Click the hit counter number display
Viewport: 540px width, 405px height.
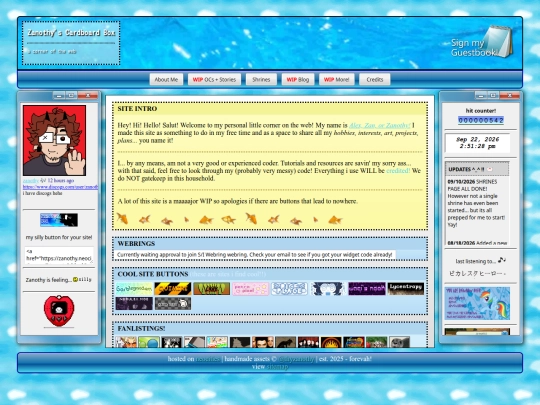point(481,120)
